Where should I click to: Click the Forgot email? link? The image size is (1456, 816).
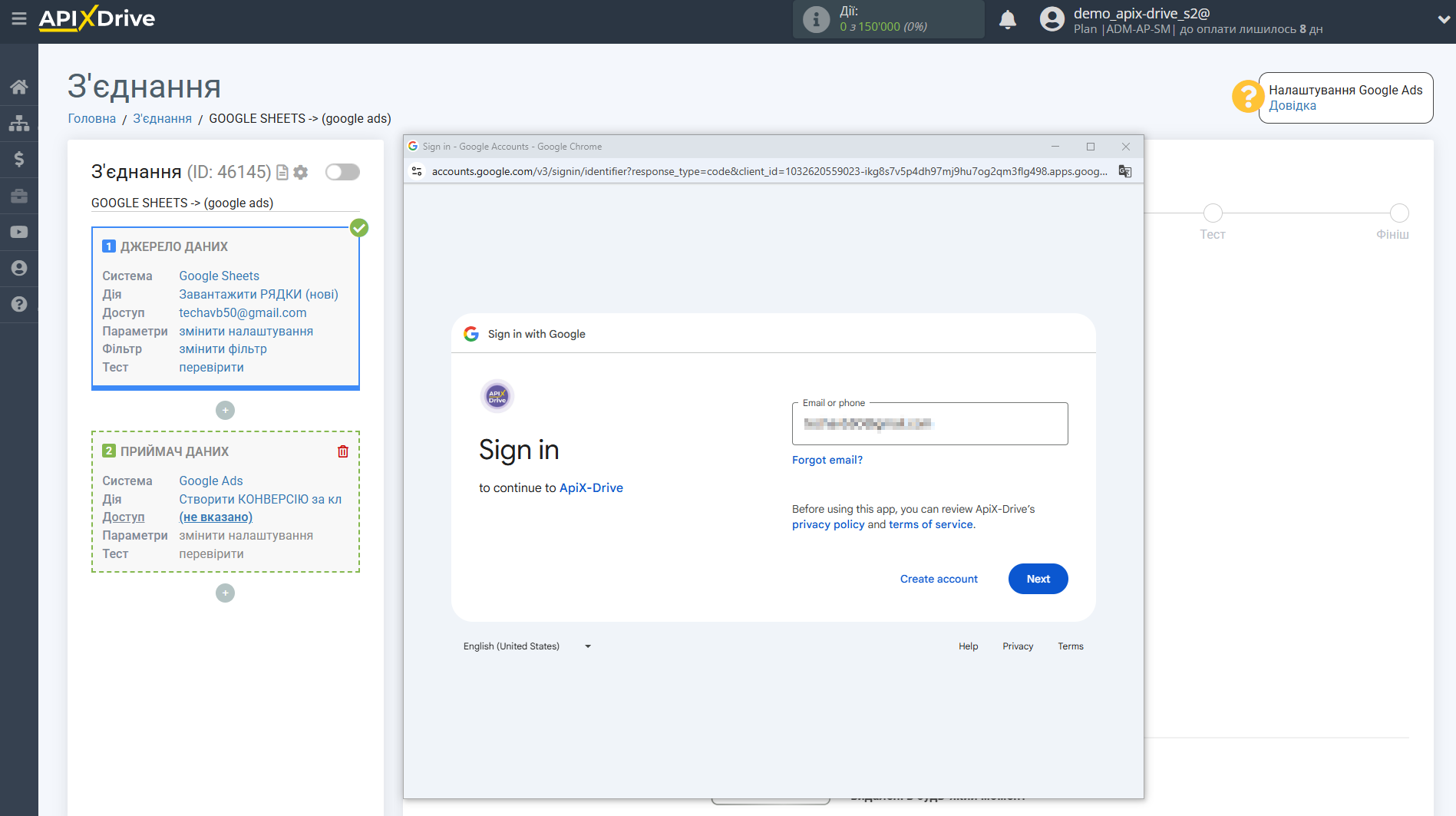point(827,460)
